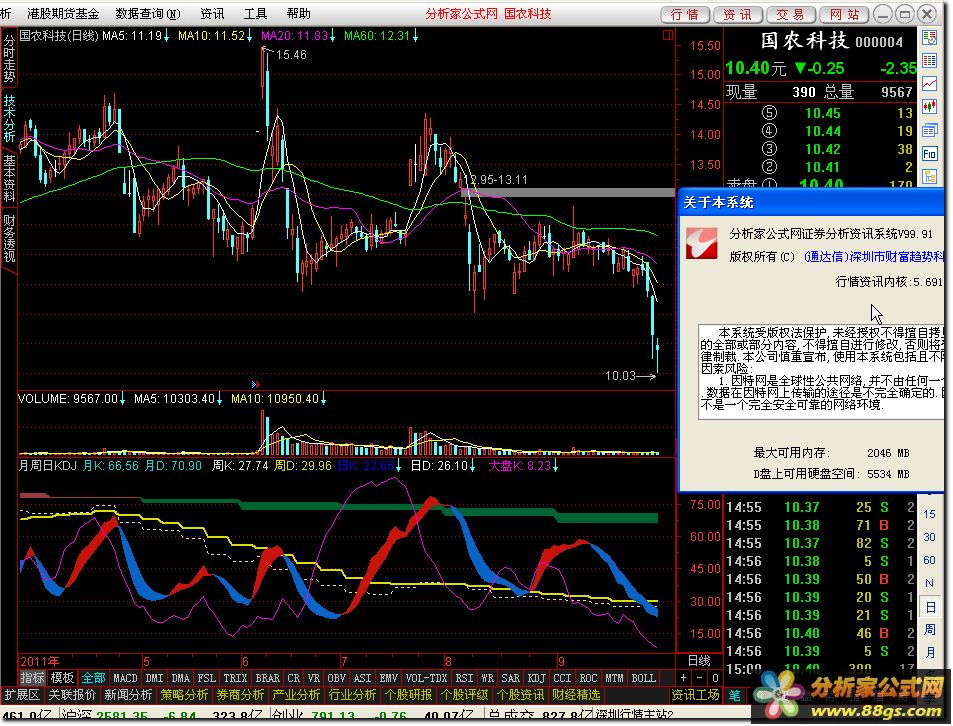
Task: Click the red logo icon in About dialog
Action: tap(701, 243)
